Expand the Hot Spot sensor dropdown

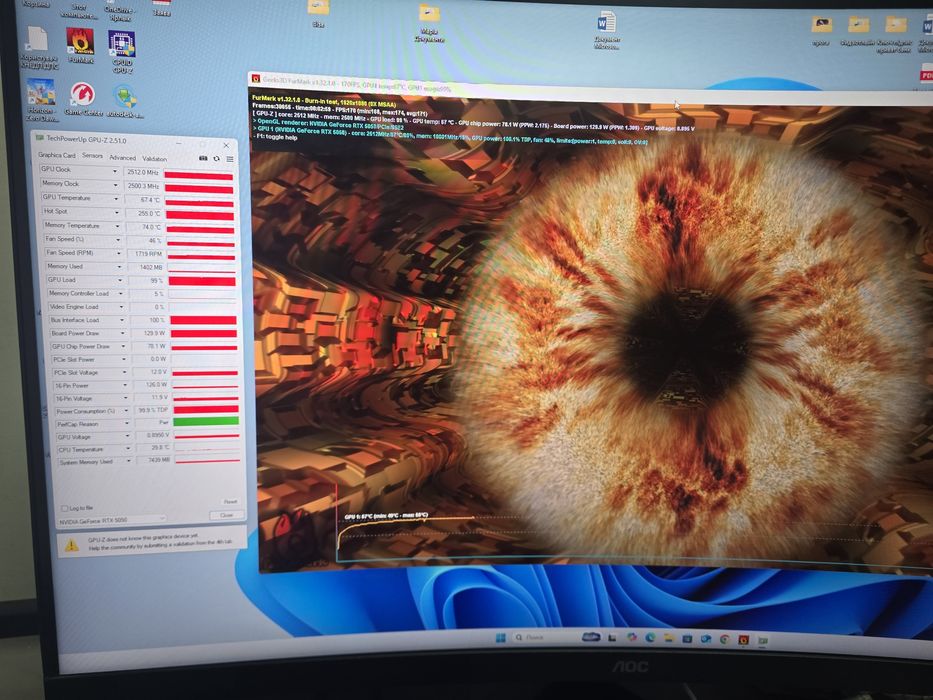point(116,212)
